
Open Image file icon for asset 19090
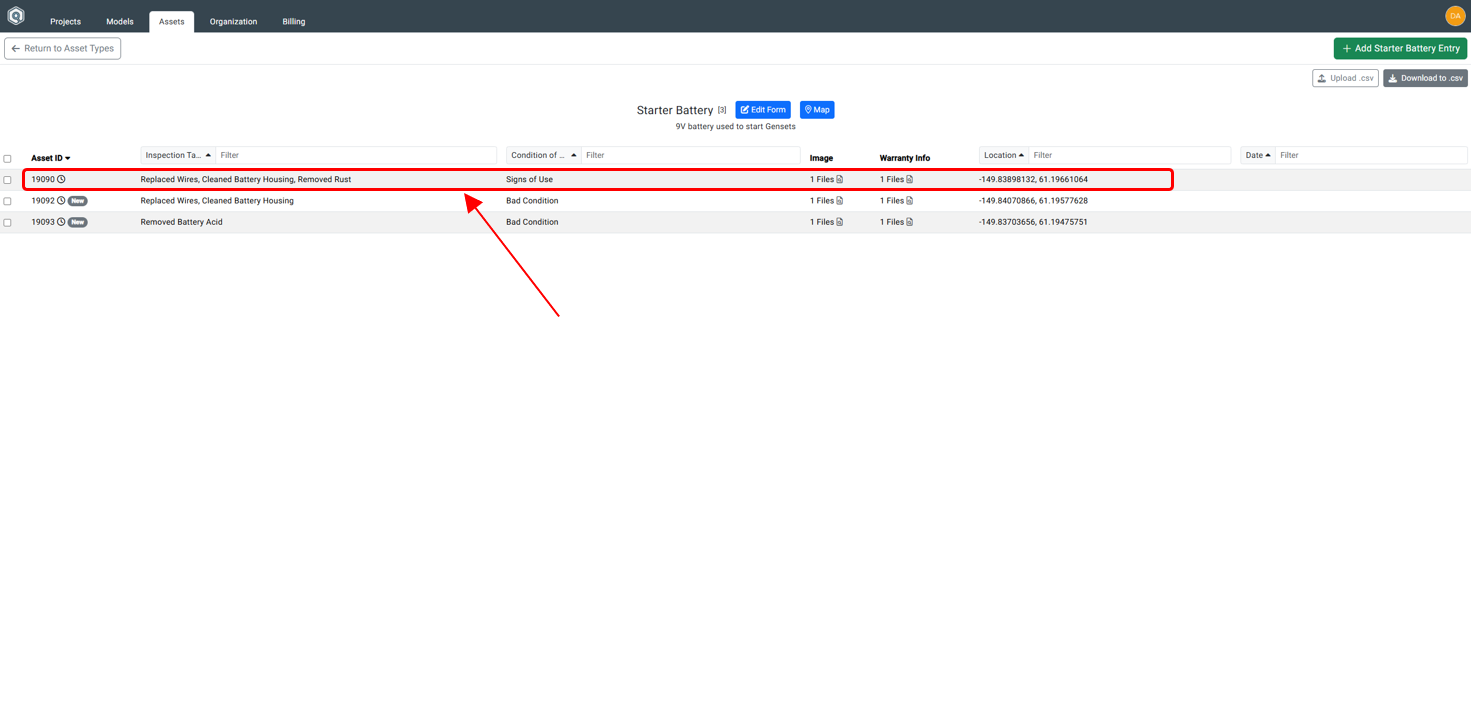[x=840, y=180]
